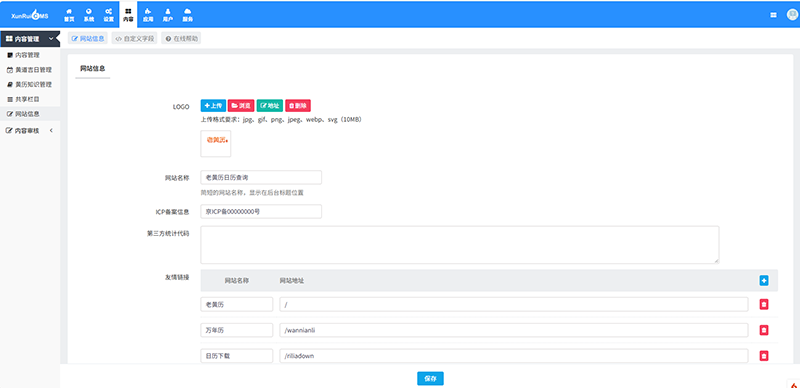Open 内容管理 item in sidebar list
Screen dimensions: 800x388
pos(30,55)
